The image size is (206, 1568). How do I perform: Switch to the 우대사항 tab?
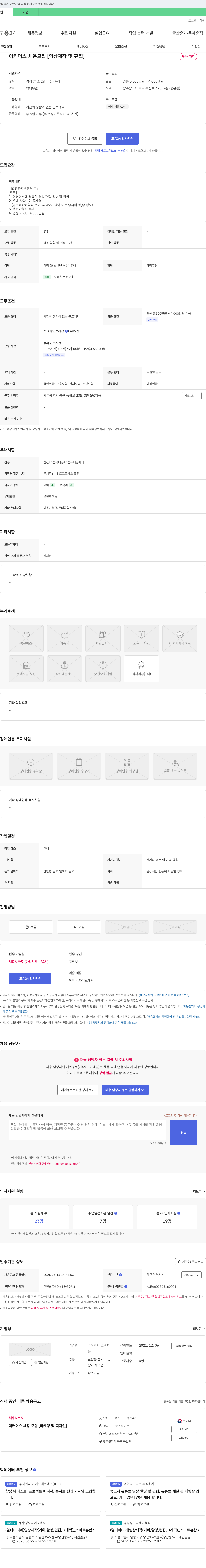83,47
